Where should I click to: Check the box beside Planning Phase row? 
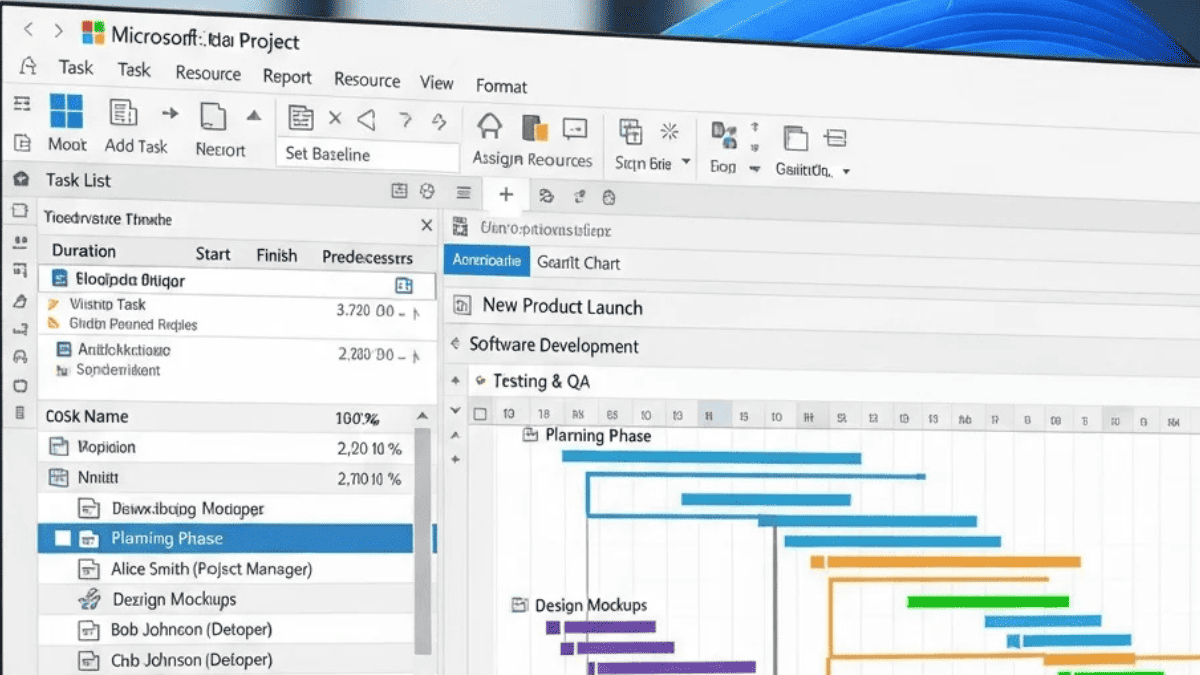point(62,538)
